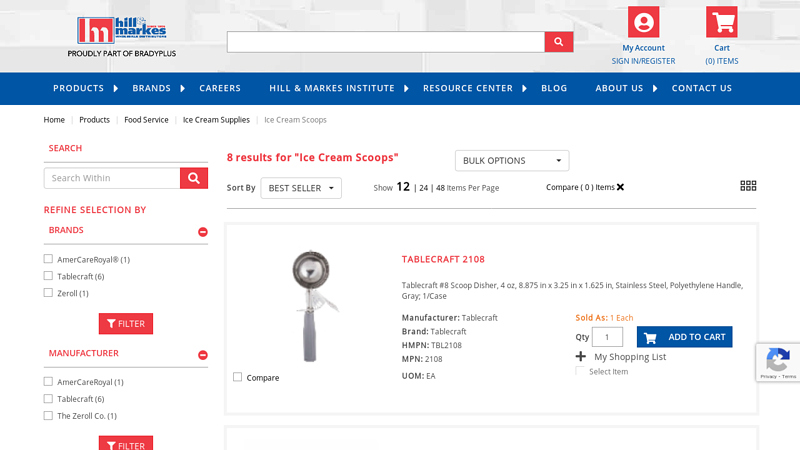The image size is (800, 450).
Task: Check the Zeroll brand checkbox
Action: coord(48,293)
